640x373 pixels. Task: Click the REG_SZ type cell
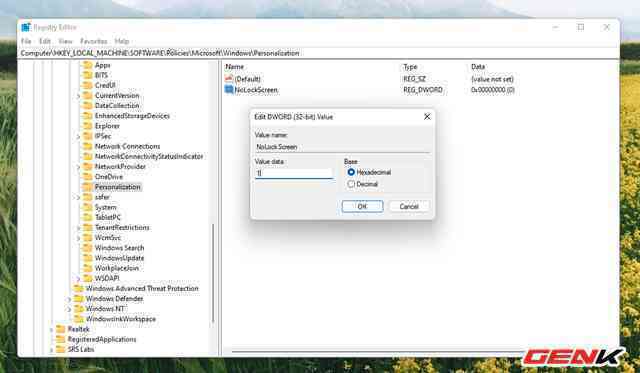[414, 79]
